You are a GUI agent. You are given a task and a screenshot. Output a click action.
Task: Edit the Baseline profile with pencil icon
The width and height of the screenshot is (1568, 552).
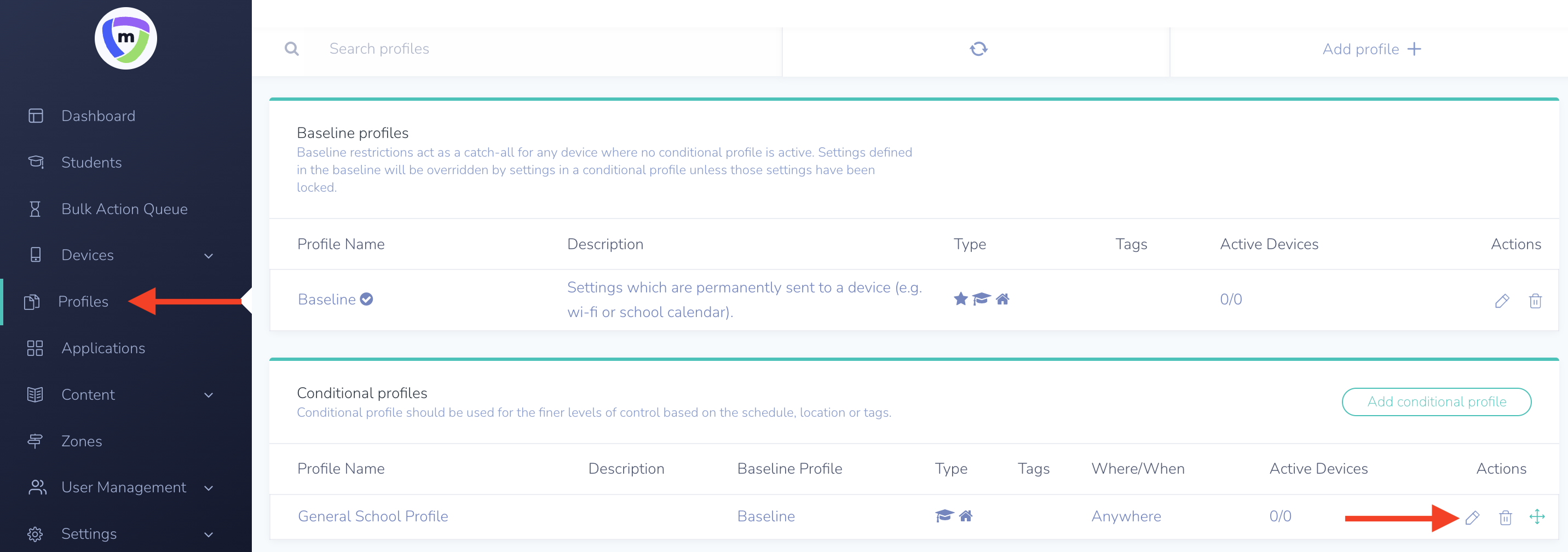[x=1502, y=301]
